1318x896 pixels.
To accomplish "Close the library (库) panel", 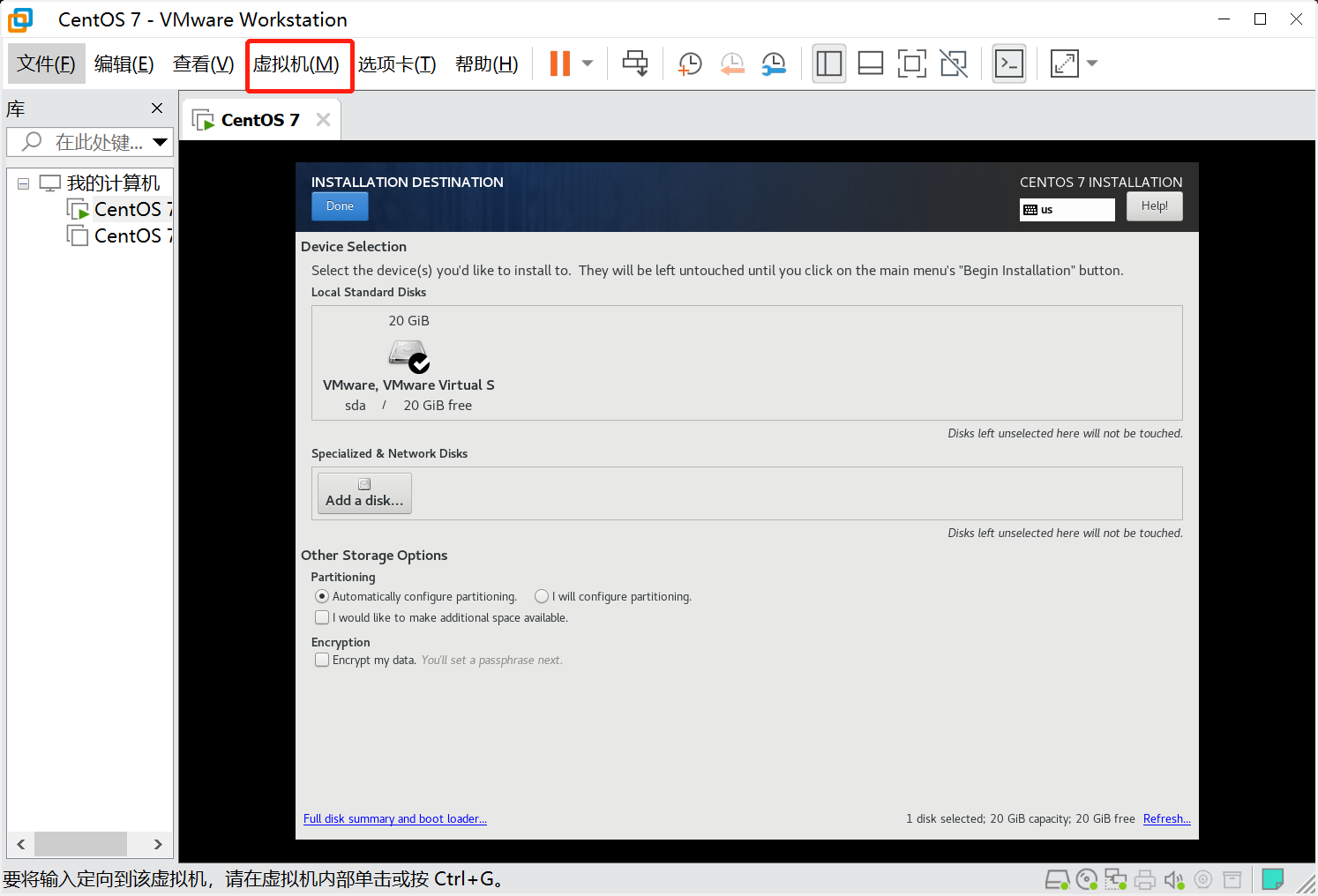I will [x=157, y=108].
